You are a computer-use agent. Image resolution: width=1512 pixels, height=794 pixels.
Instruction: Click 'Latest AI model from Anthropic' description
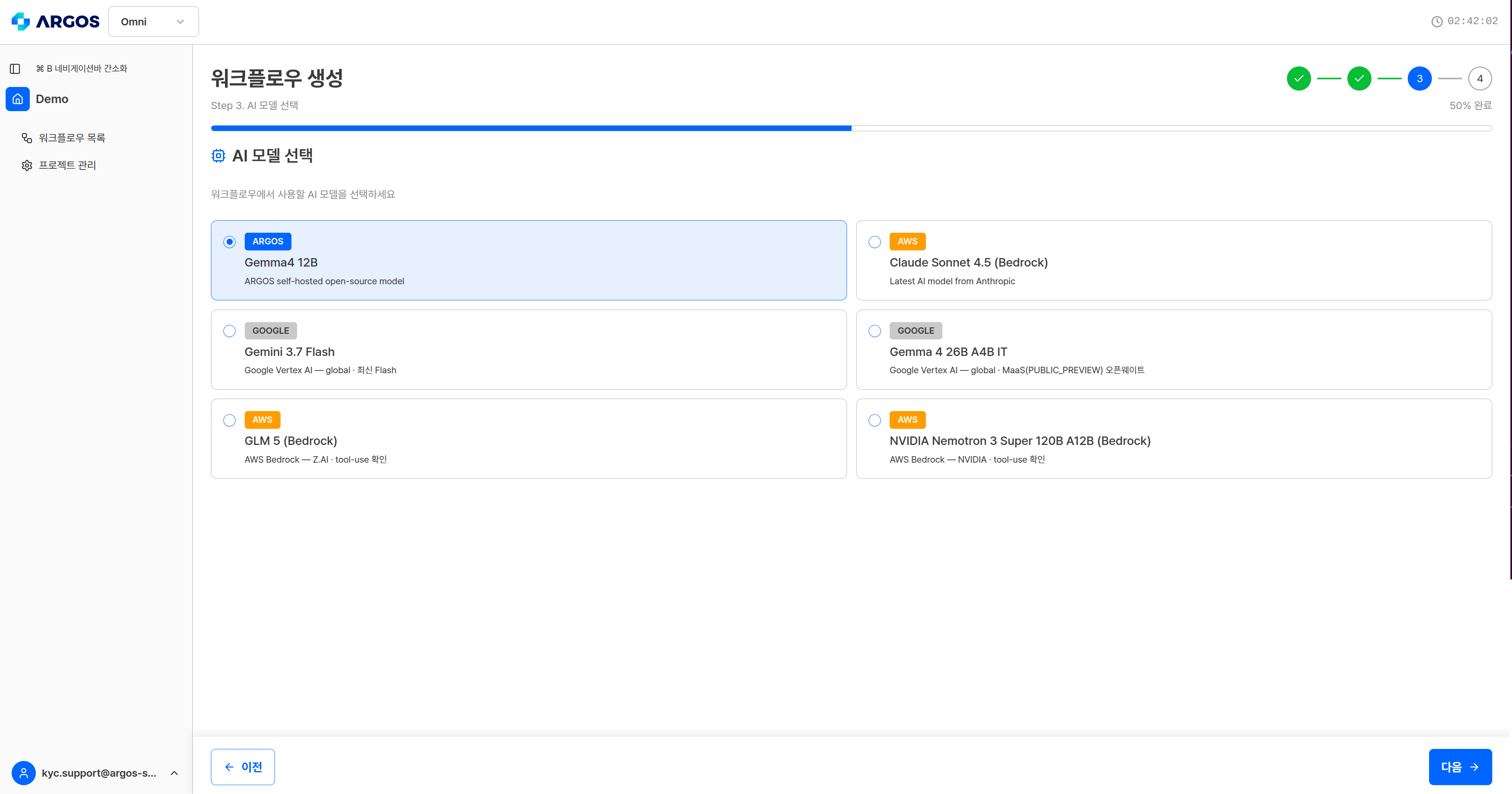click(952, 281)
